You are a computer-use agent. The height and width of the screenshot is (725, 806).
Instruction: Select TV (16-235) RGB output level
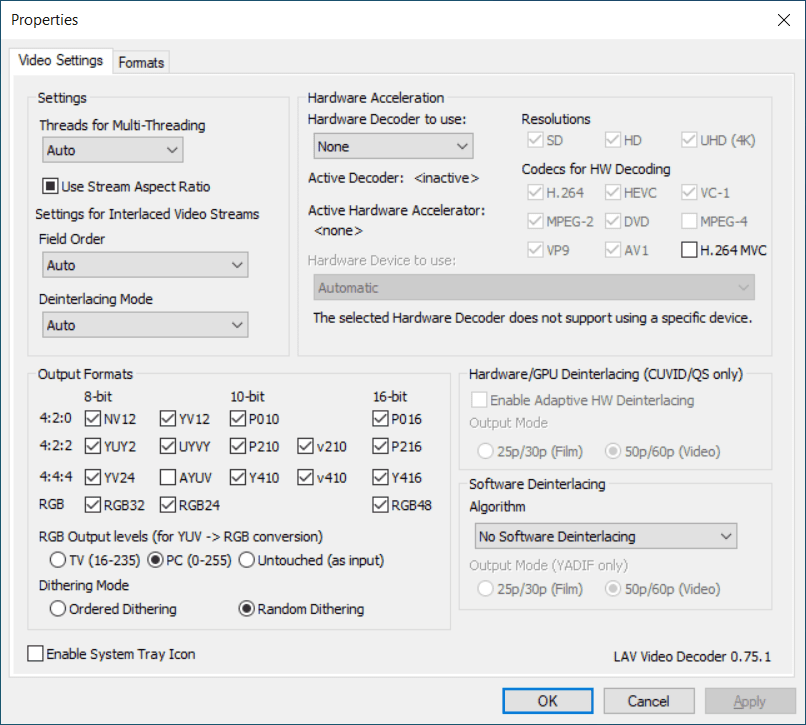pyautogui.click(x=58, y=560)
